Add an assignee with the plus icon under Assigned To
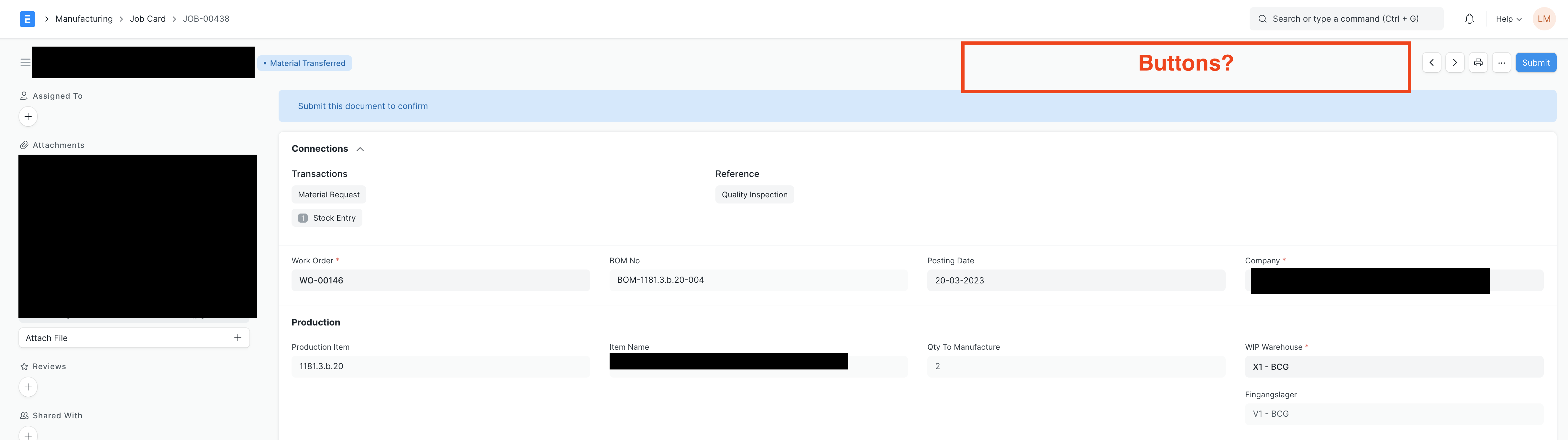The height and width of the screenshot is (440, 1568). tap(28, 115)
